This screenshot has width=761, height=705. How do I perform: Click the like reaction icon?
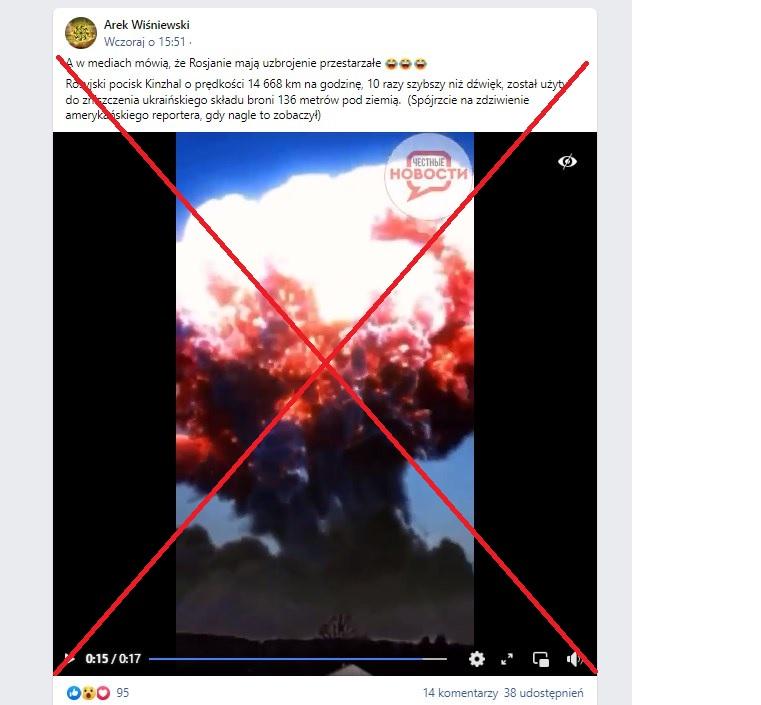74,693
